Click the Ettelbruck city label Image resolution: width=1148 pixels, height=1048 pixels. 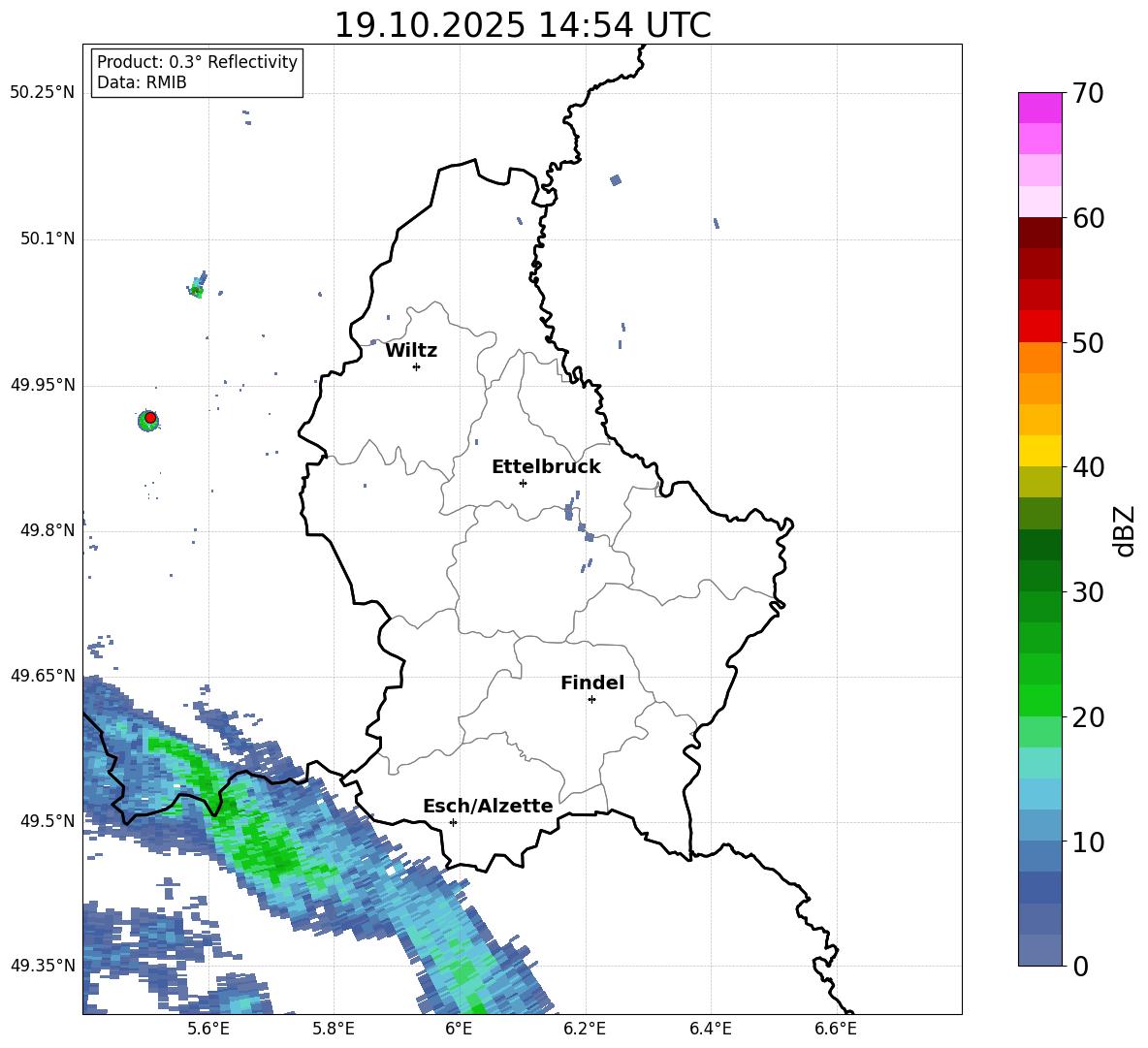(546, 467)
